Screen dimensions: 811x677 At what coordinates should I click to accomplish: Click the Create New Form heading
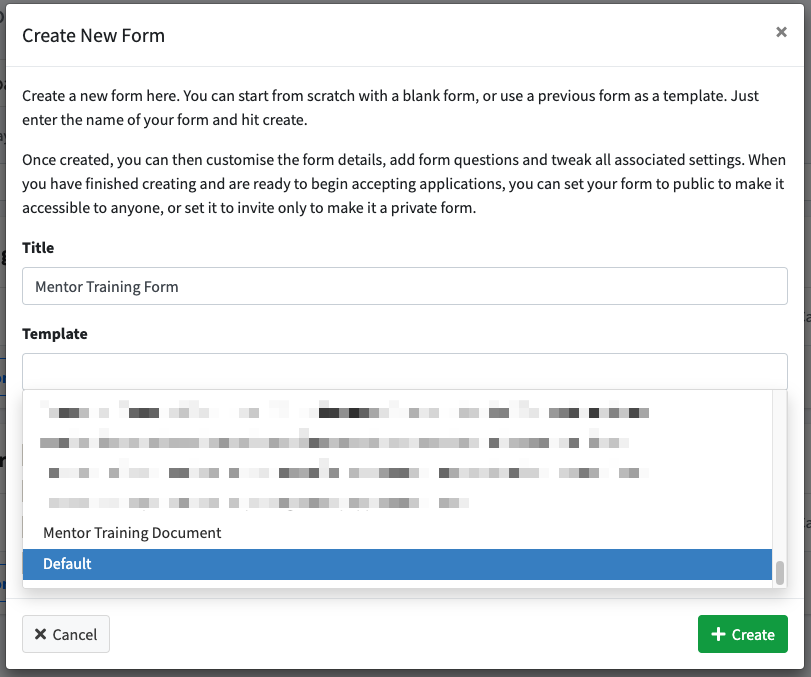coord(94,36)
